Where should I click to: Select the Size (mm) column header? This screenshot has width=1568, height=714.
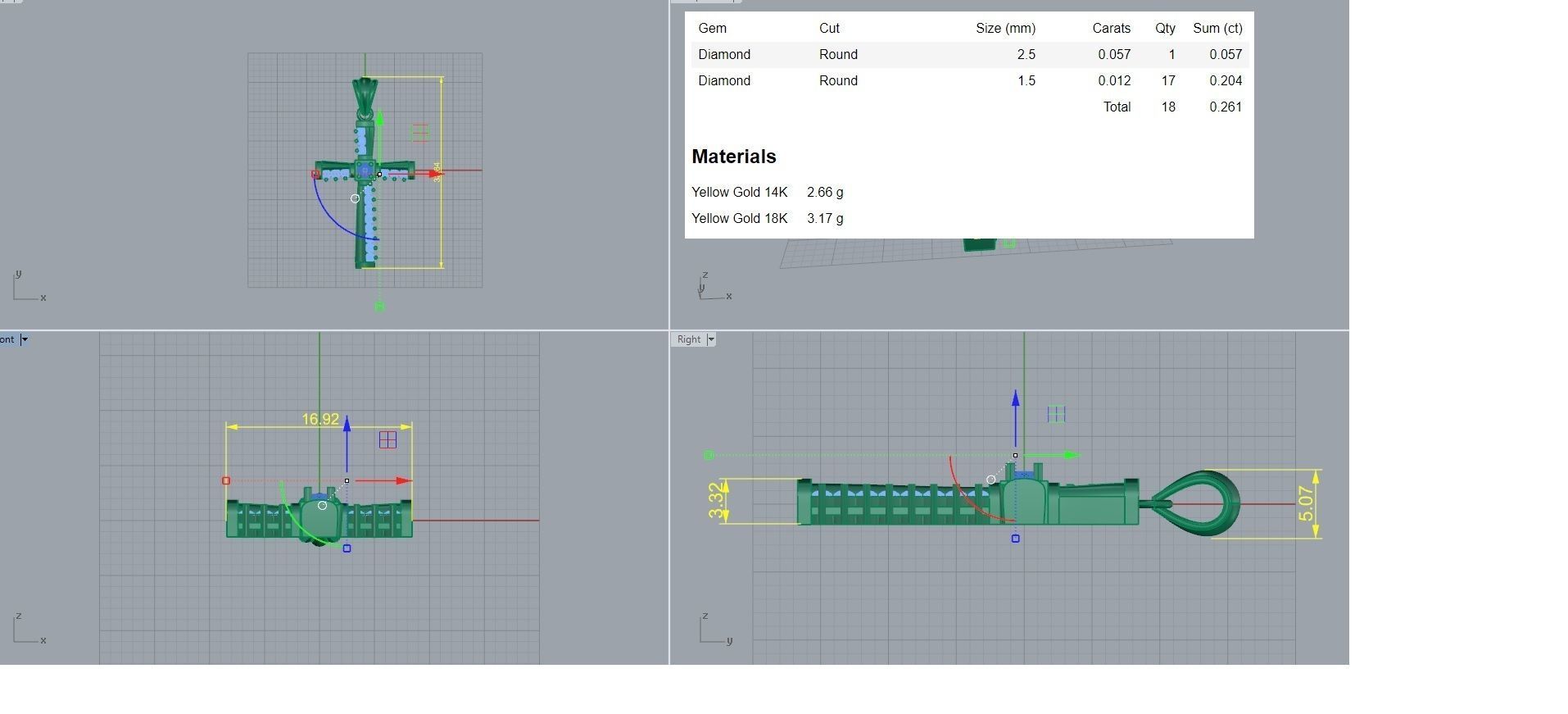(x=1005, y=28)
